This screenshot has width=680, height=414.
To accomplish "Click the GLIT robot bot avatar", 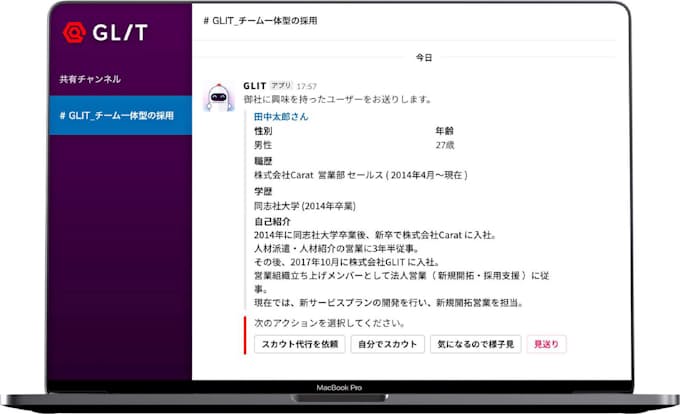I will click(x=221, y=97).
